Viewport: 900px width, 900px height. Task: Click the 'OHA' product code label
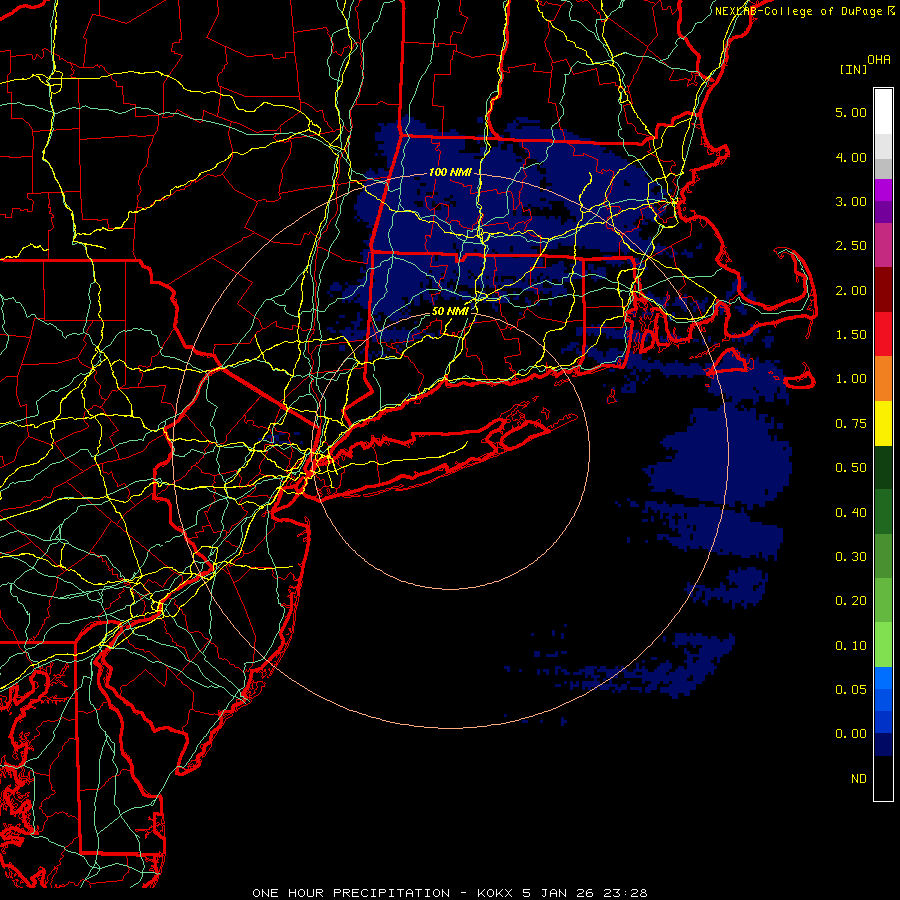point(879,60)
